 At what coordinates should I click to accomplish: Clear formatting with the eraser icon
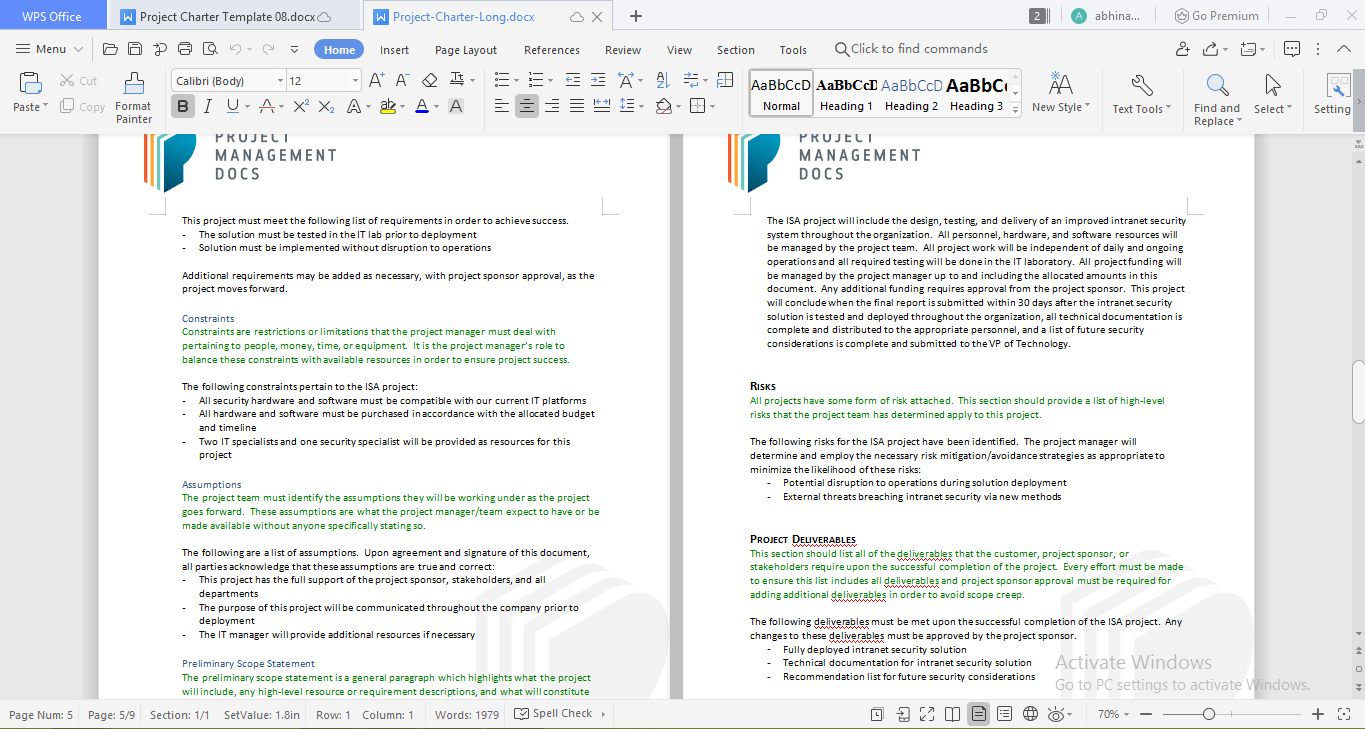(x=430, y=80)
